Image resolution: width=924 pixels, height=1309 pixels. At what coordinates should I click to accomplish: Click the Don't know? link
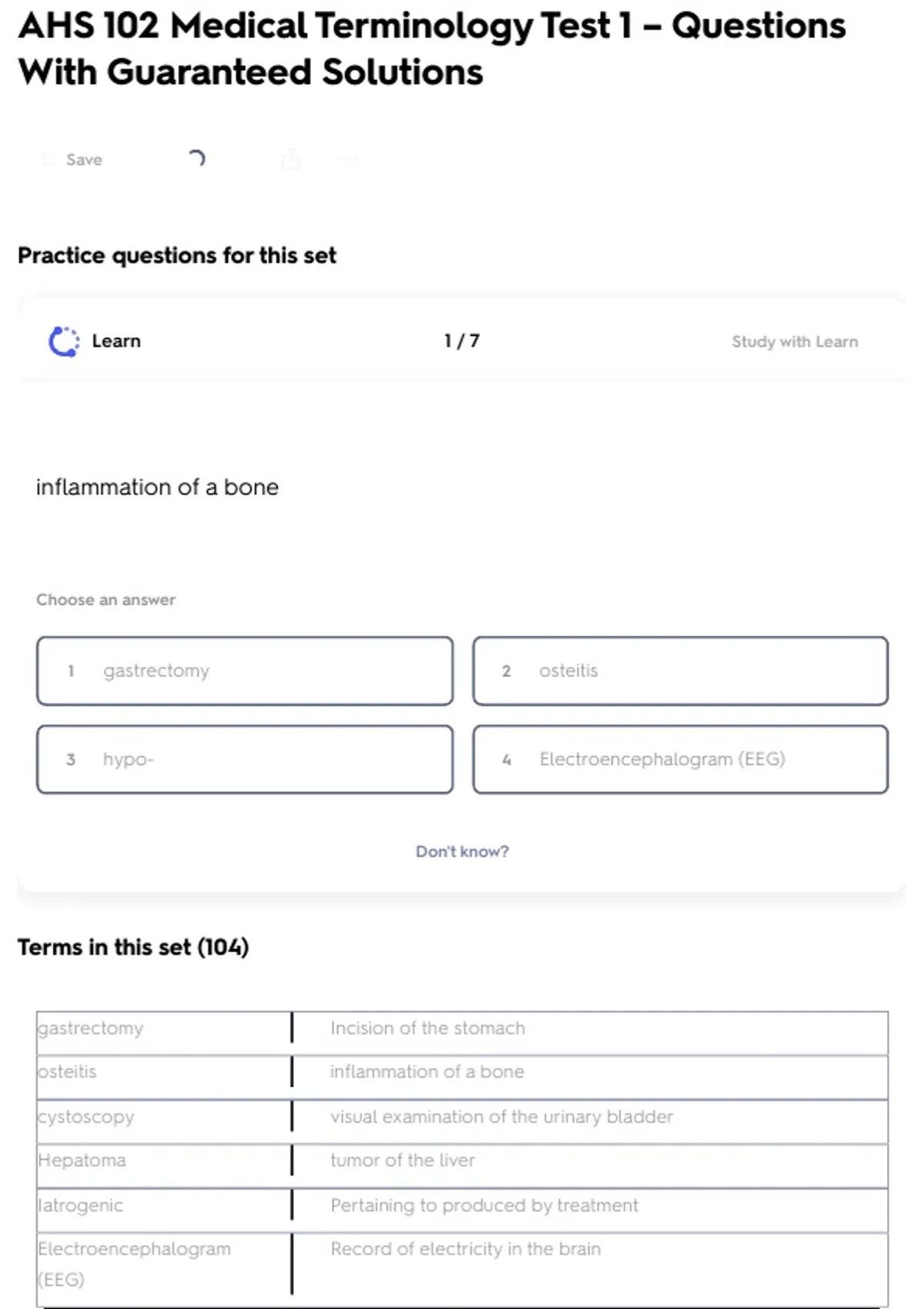[462, 852]
